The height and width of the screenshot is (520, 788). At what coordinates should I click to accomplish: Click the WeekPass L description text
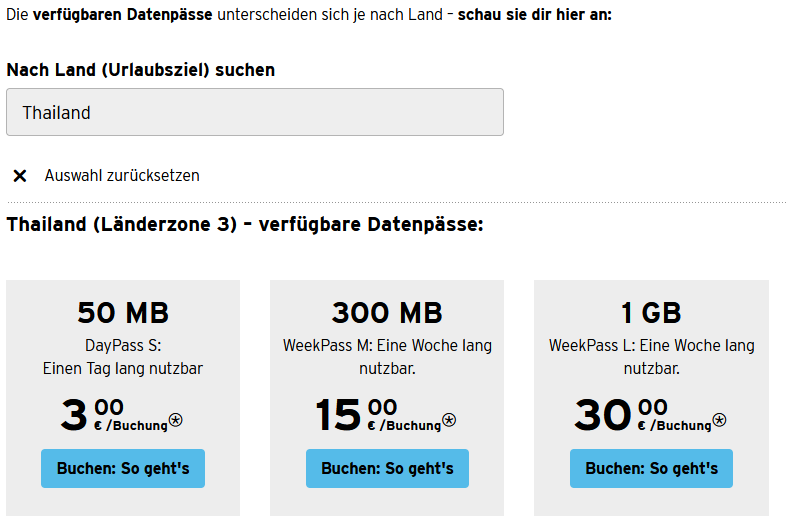click(651, 357)
